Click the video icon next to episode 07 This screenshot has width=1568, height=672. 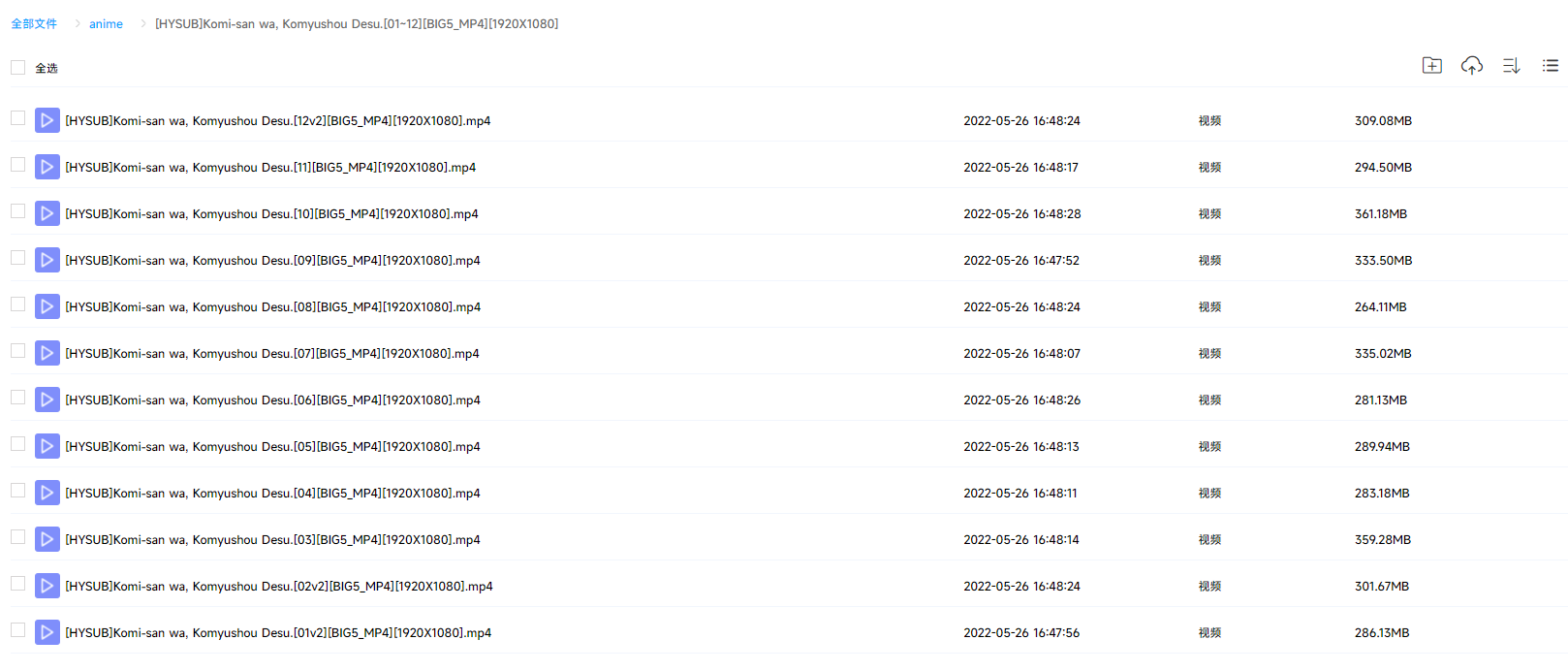point(47,353)
